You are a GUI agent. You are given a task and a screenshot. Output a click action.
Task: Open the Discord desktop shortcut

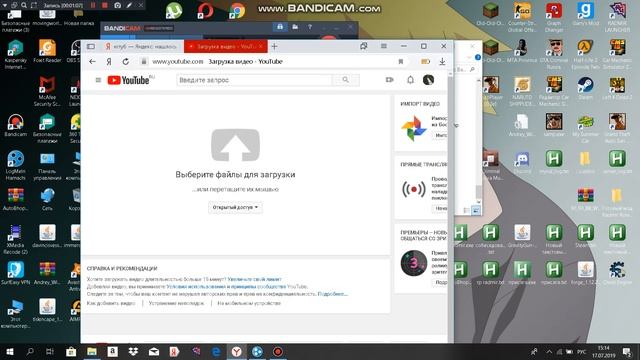[522, 162]
